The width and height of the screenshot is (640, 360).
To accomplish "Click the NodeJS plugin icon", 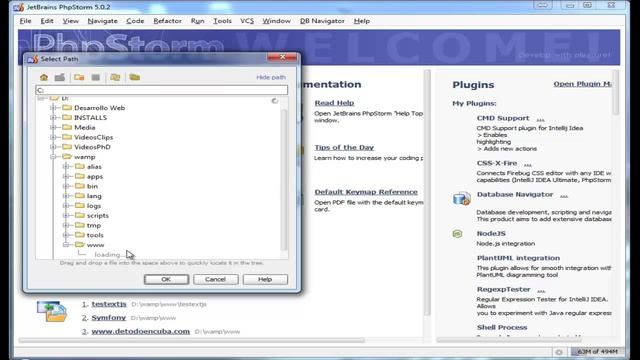I will pyautogui.click(x=458, y=233).
